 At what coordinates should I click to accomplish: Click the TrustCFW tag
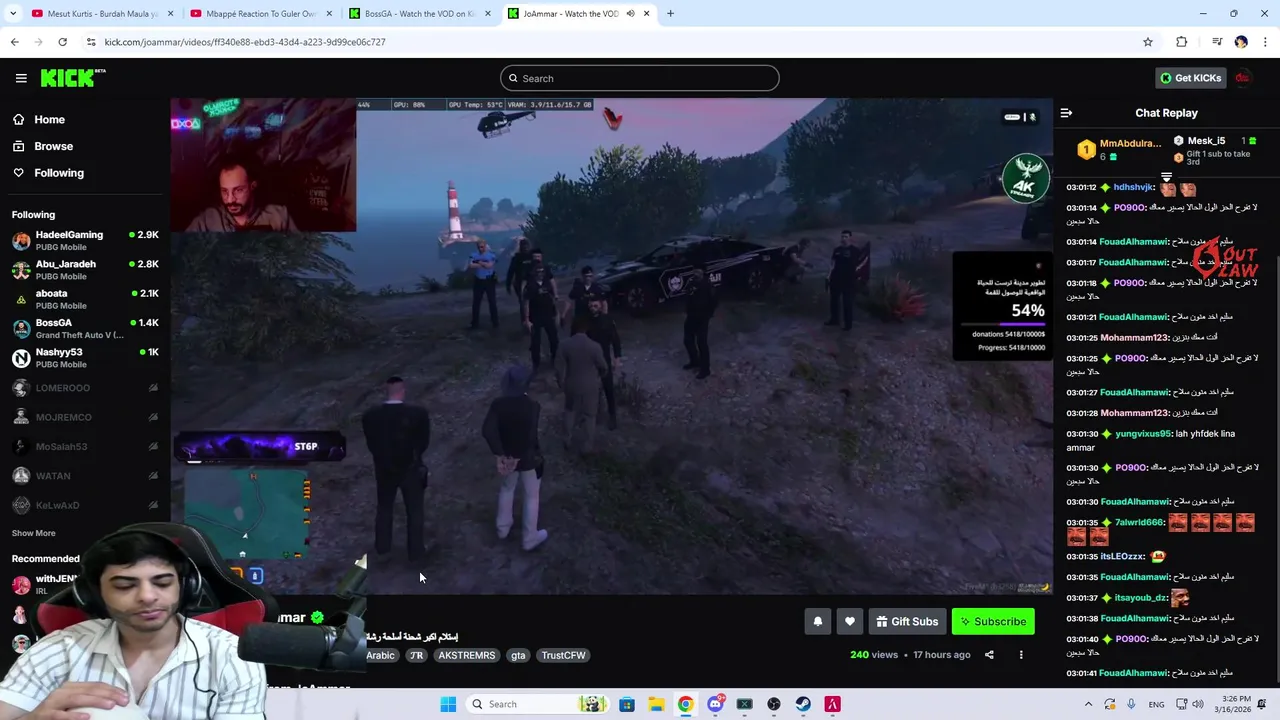tap(563, 655)
